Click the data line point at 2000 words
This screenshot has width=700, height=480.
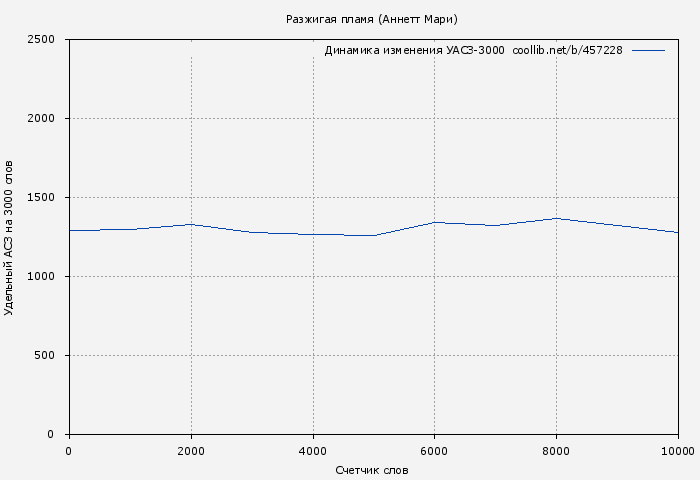tap(191, 224)
